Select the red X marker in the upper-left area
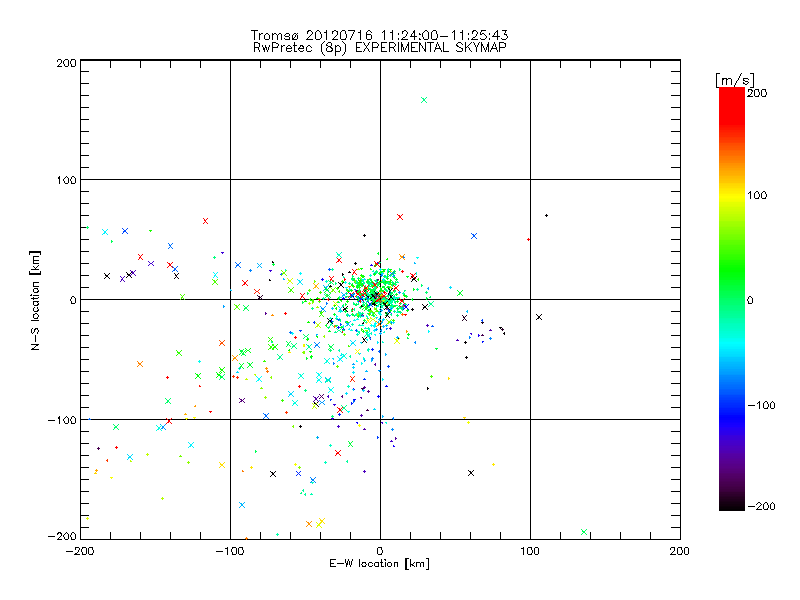The height and width of the screenshot is (600, 800). click(205, 221)
